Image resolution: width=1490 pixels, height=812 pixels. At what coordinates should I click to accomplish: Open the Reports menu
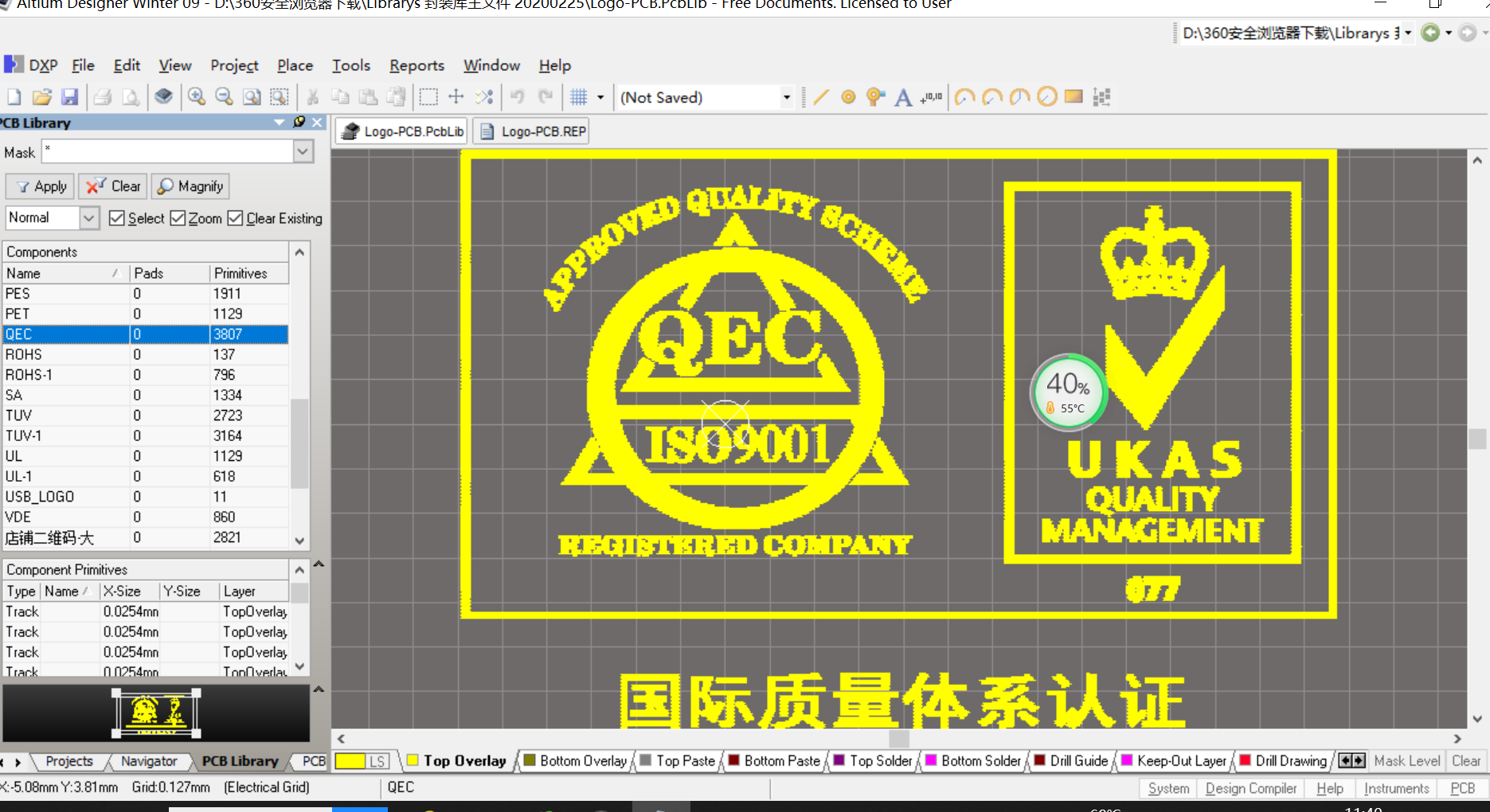416,65
